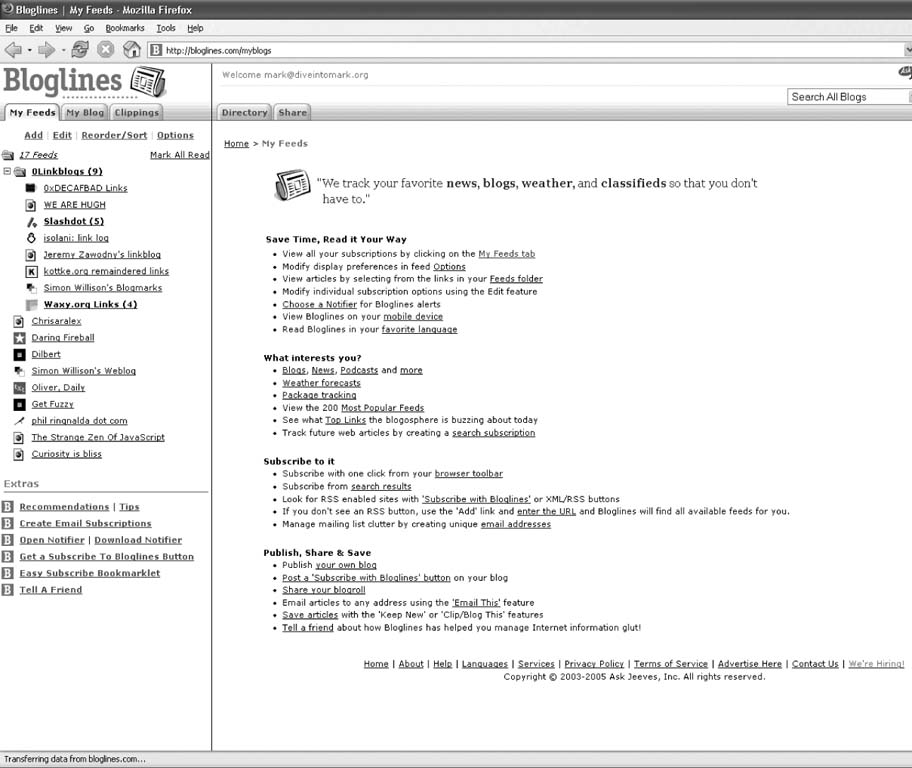The height and width of the screenshot is (768, 912).
Task: Open the Forward button history dropdown arrow
Action: pyautogui.click(x=63, y=51)
